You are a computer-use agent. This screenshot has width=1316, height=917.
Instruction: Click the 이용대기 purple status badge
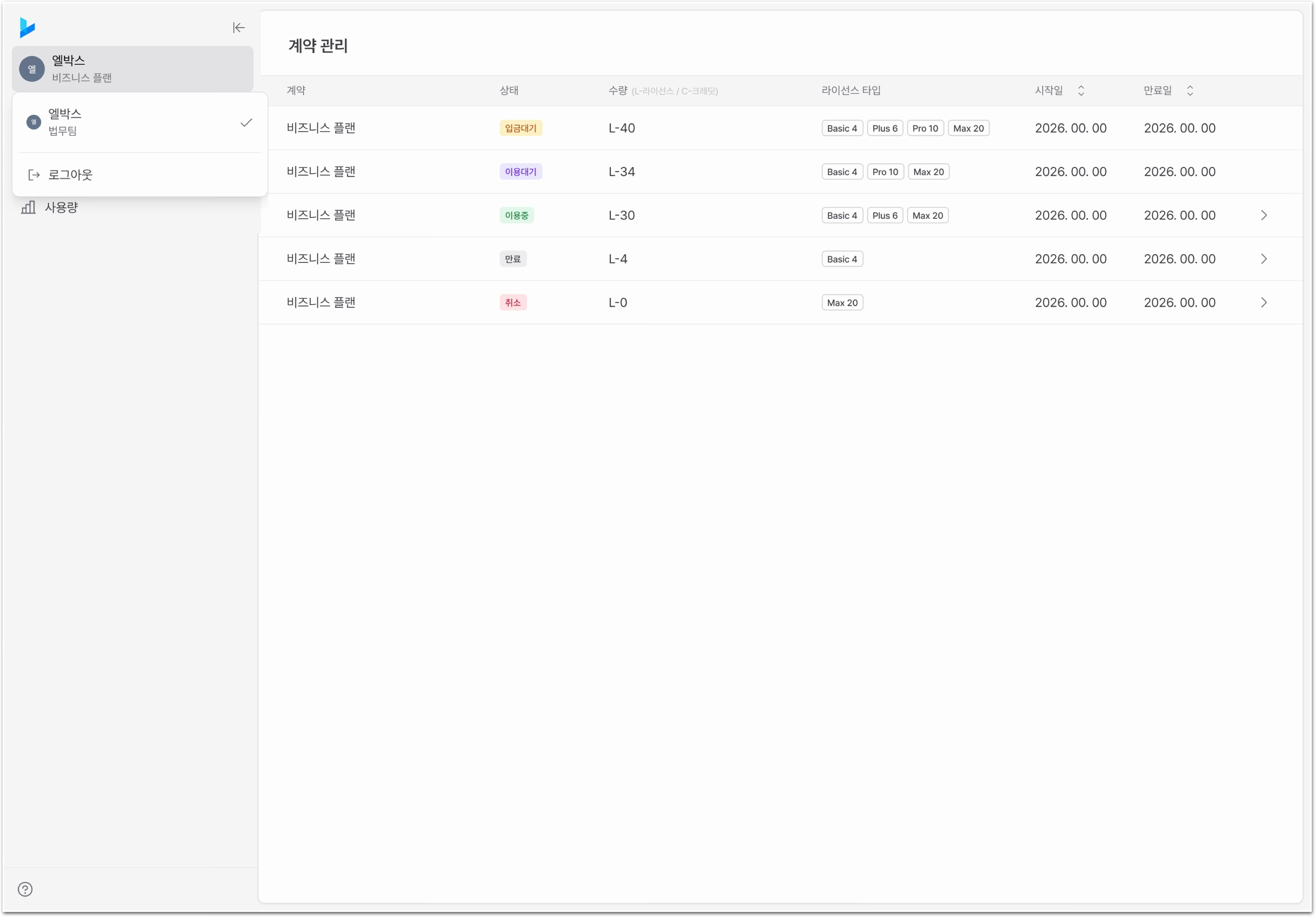(521, 172)
